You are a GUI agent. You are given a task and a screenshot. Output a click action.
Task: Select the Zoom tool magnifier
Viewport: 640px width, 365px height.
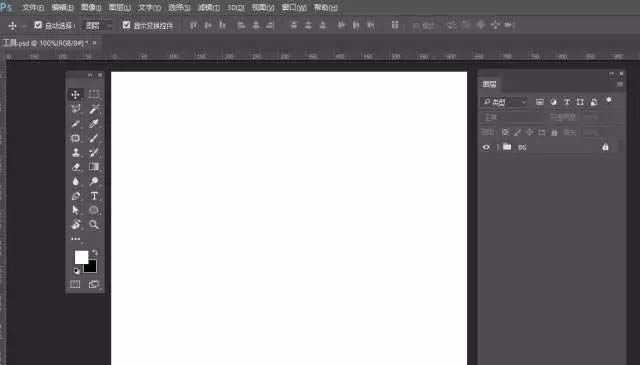94,225
